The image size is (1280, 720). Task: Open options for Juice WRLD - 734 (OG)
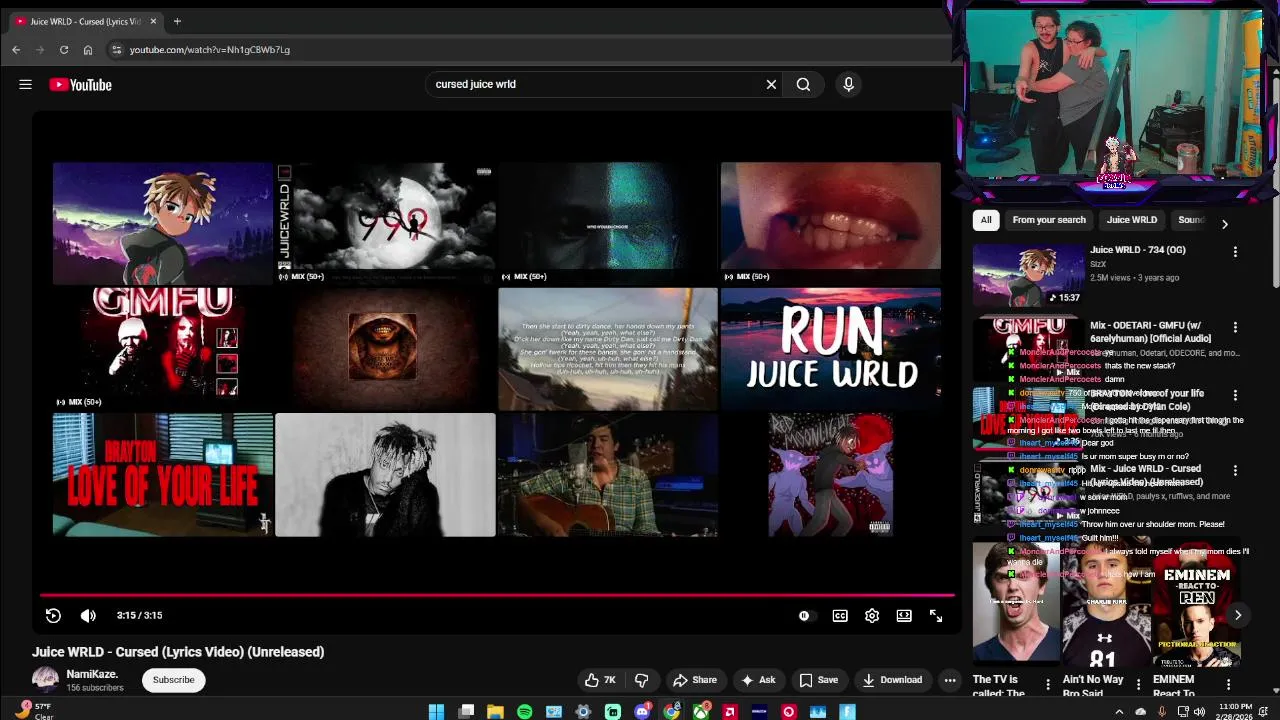(x=1235, y=252)
